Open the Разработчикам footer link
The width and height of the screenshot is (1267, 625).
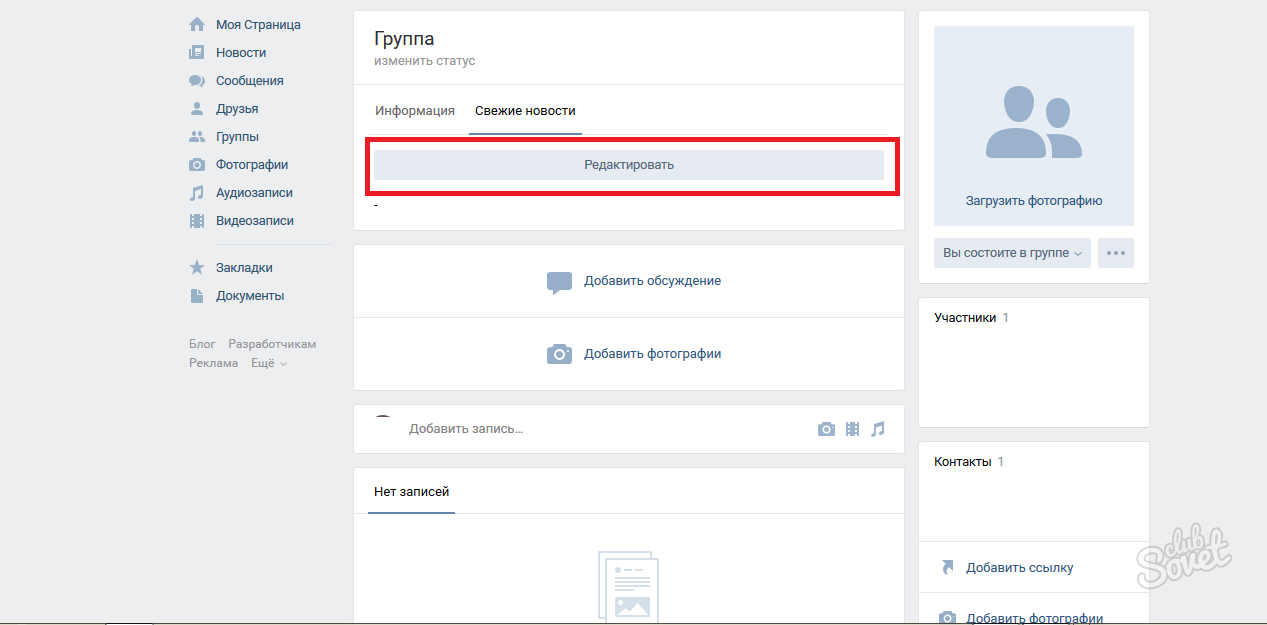pos(272,344)
